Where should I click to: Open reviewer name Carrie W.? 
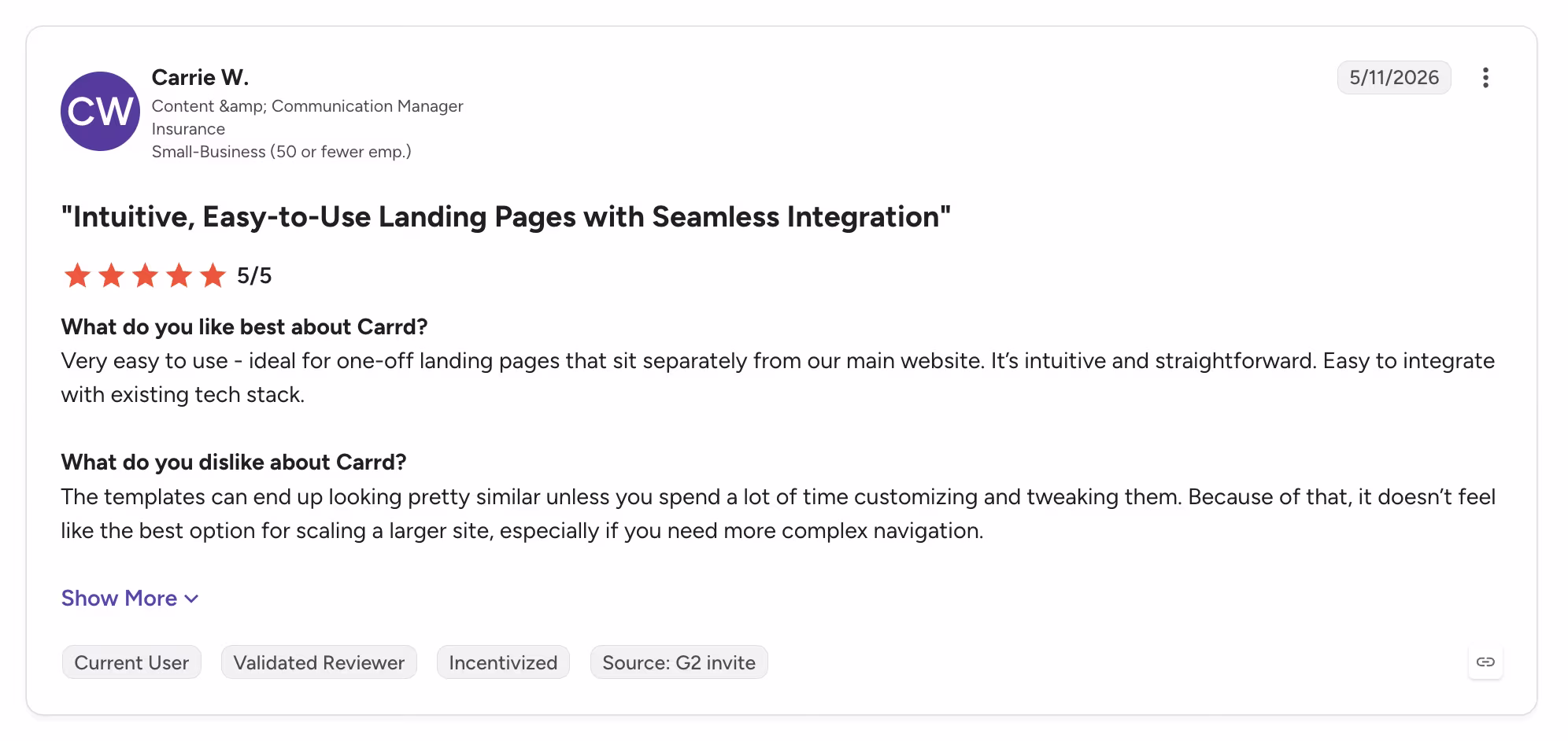pyautogui.click(x=200, y=77)
